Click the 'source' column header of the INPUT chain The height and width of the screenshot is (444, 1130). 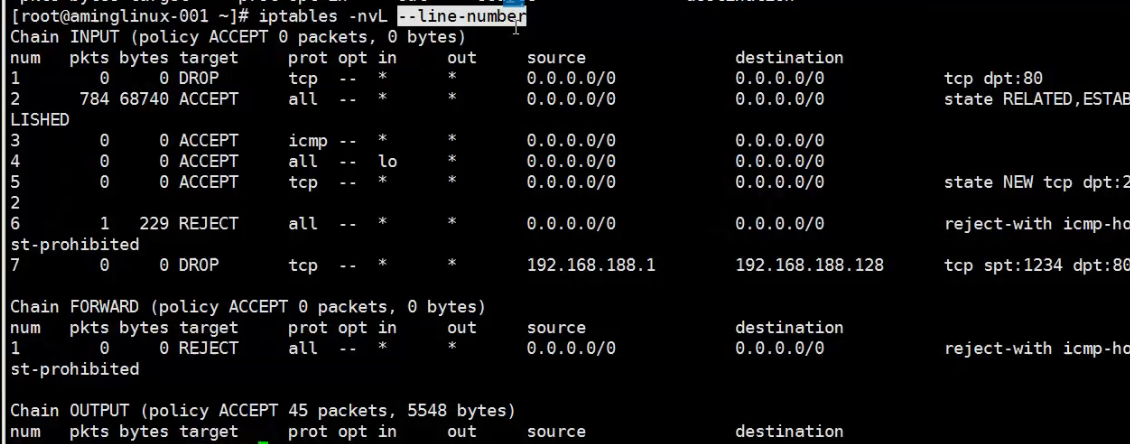point(556,58)
